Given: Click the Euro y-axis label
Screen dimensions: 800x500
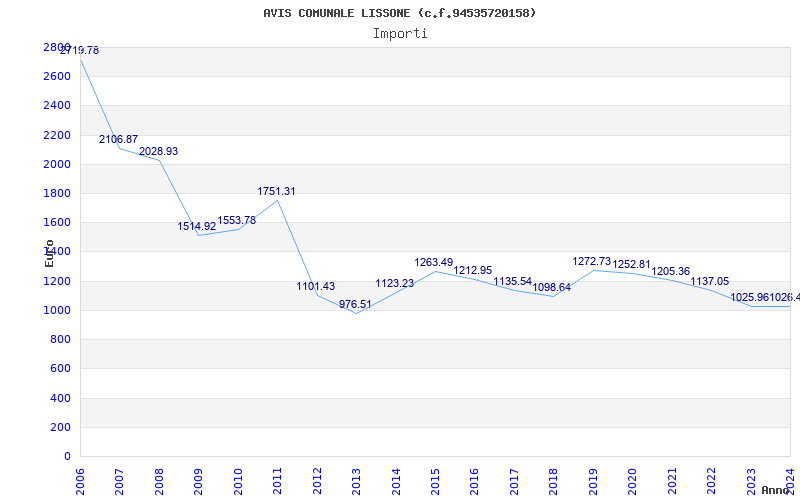Looking at the screenshot, I should 50,252.
